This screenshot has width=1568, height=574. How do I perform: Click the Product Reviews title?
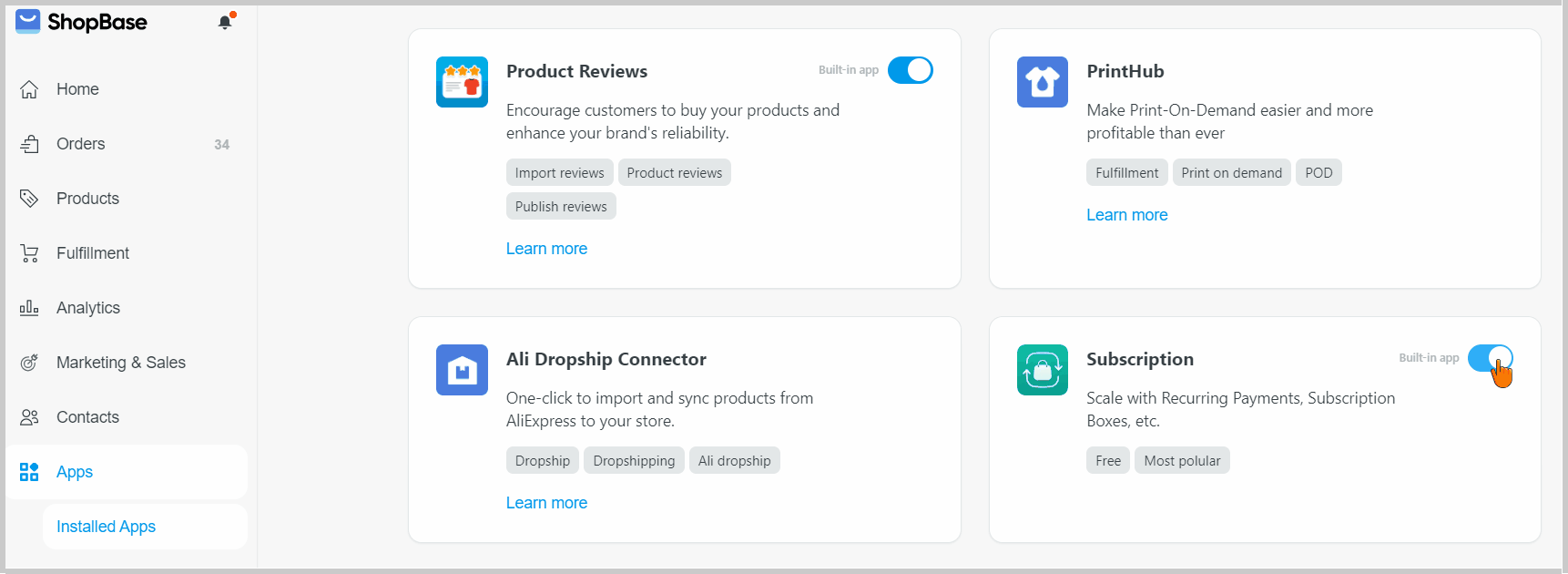click(x=576, y=71)
